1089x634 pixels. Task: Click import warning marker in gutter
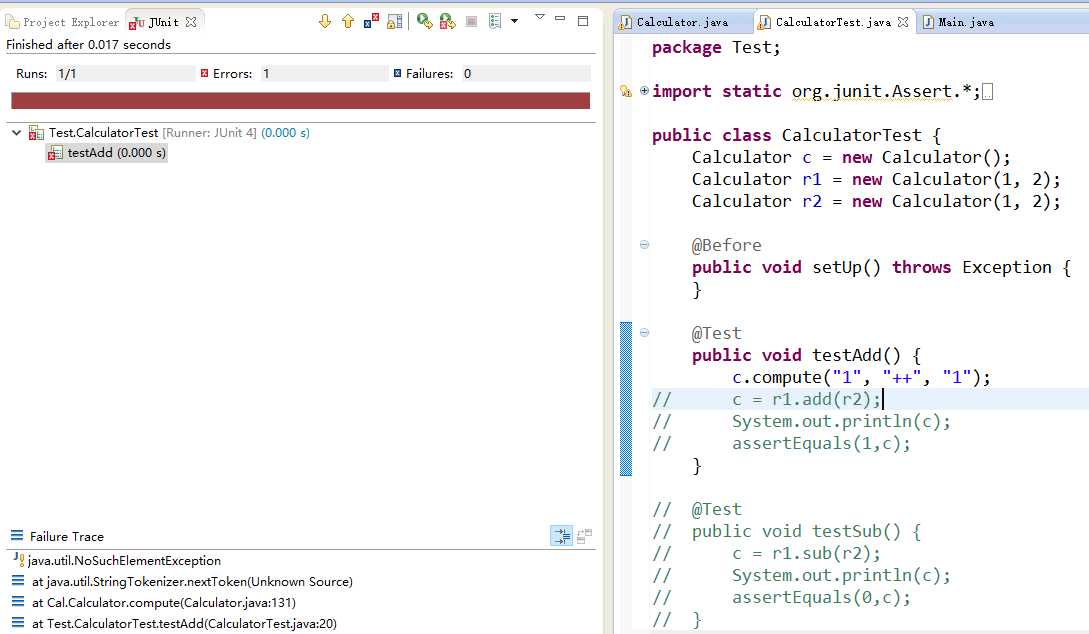click(626, 91)
